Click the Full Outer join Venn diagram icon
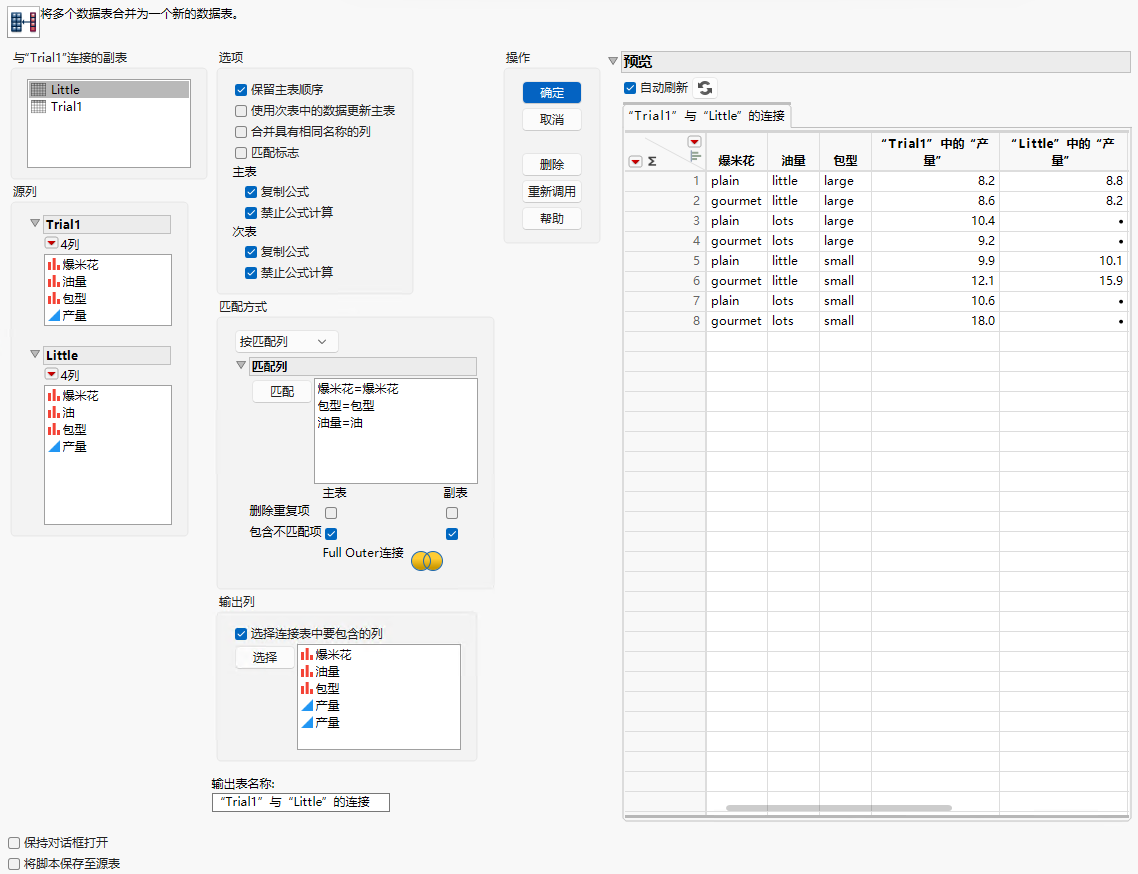The height and width of the screenshot is (874, 1138). [427, 560]
